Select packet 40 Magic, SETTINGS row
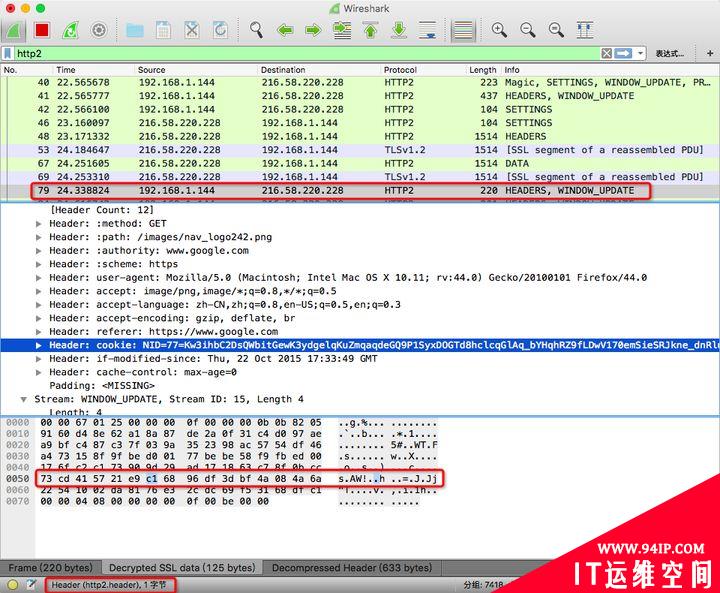Screen dimensions: 720x593 pos(360,83)
